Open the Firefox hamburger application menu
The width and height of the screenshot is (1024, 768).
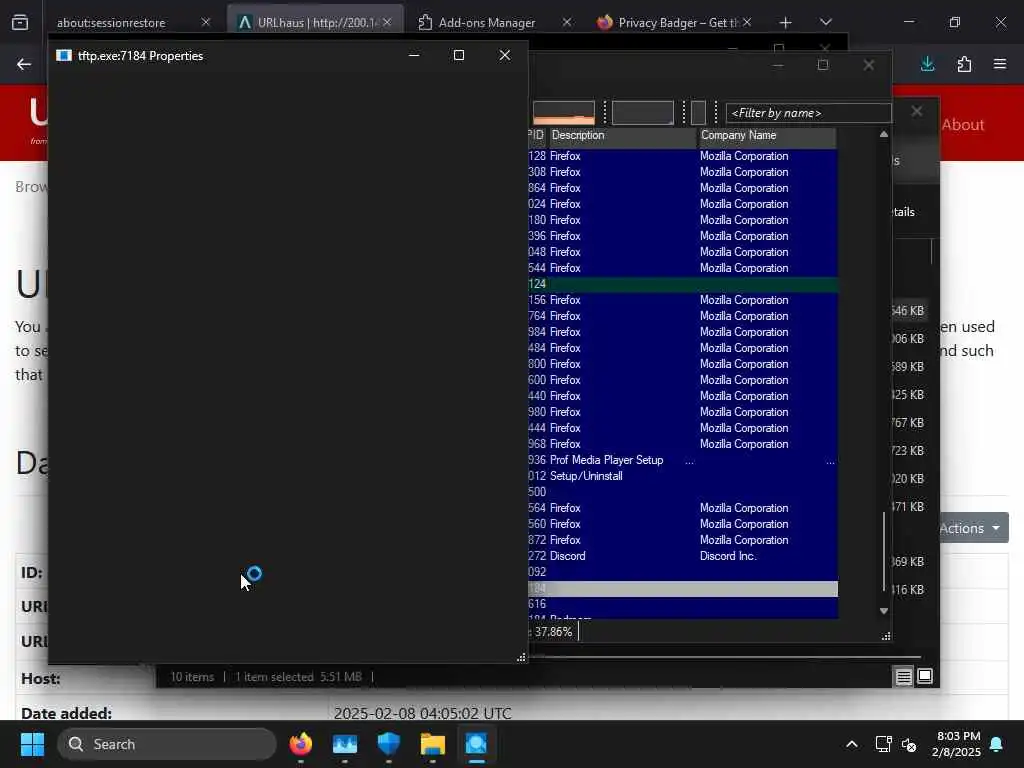pyautogui.click(x=1000, y=64)
